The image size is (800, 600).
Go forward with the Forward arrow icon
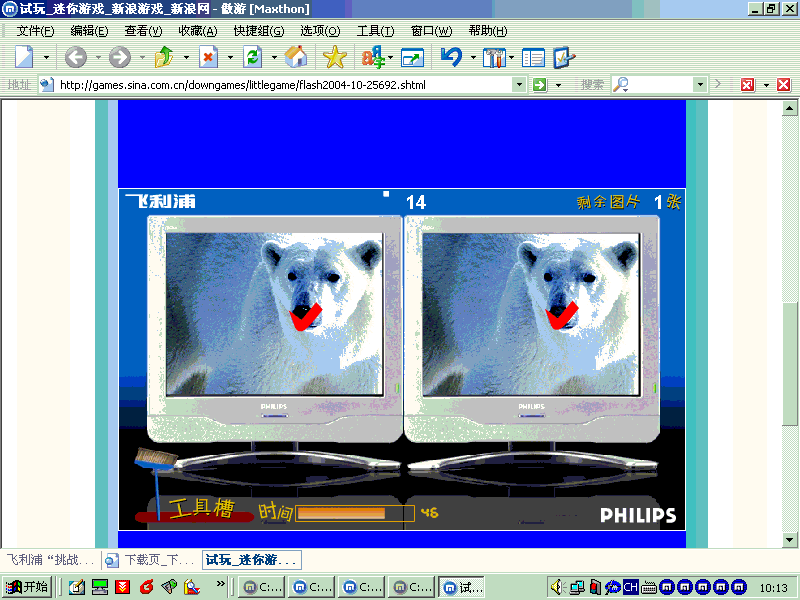pos(120,57)
